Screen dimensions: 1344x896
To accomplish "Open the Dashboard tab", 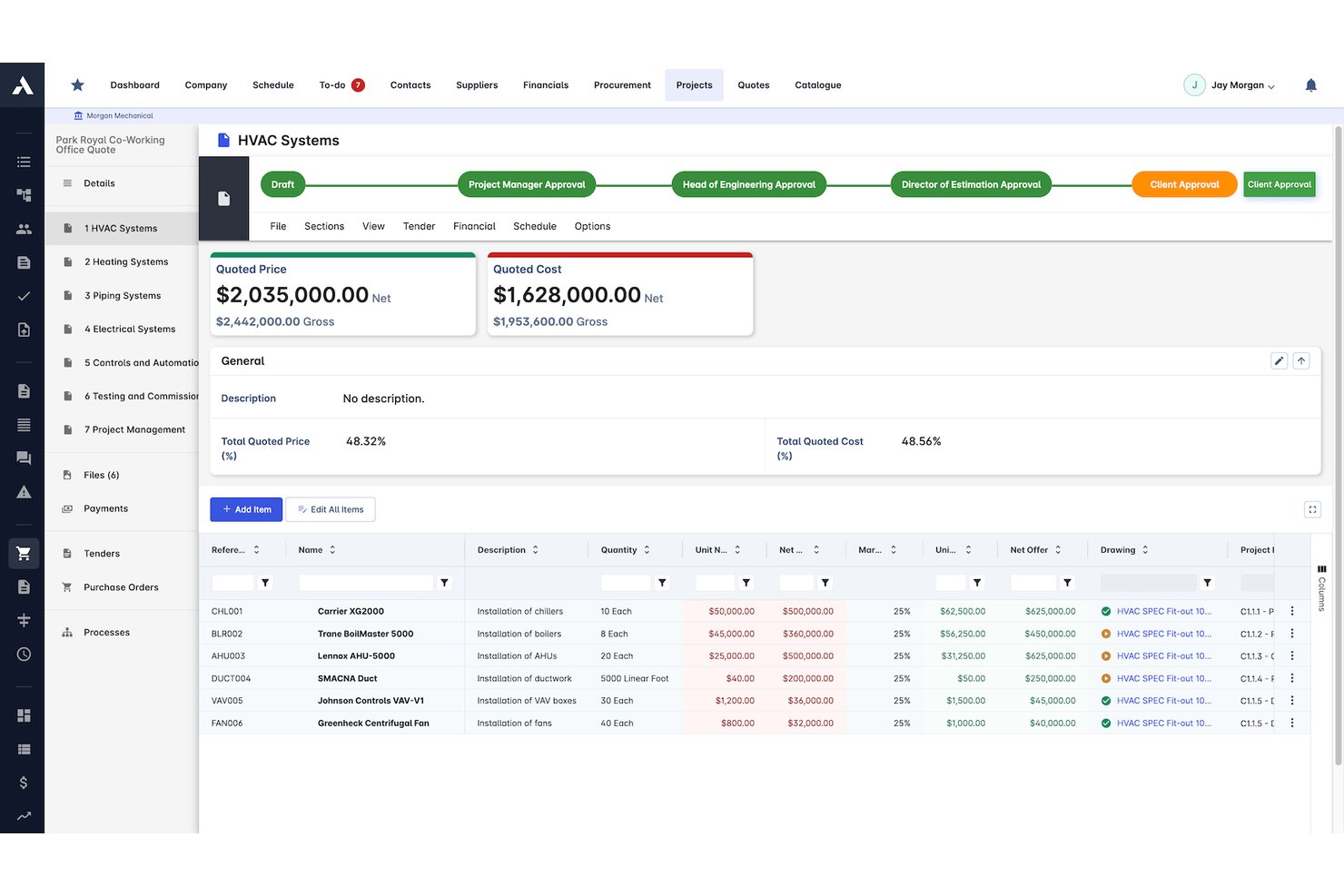I will [x=134, y=85].
